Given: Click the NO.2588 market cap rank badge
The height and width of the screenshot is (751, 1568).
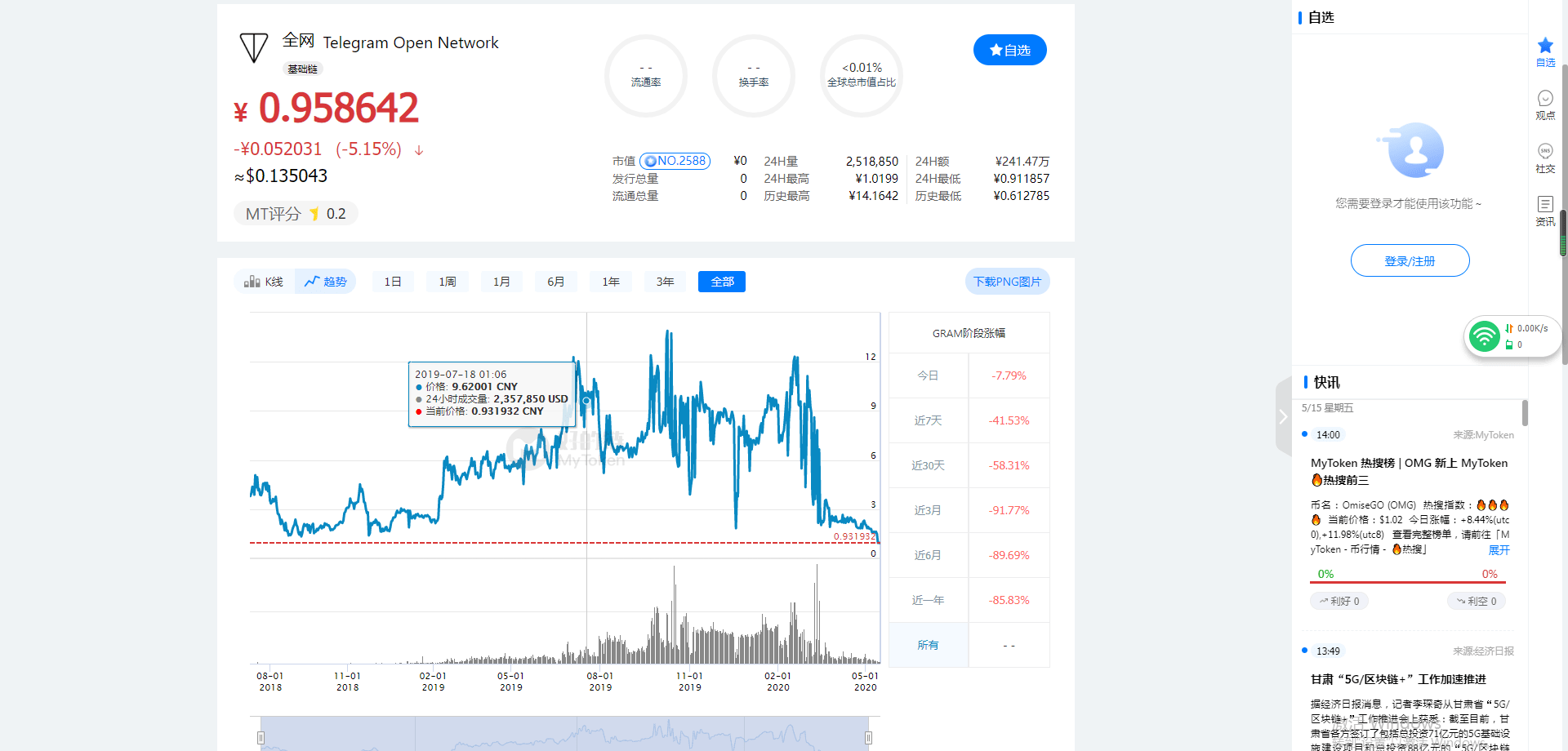Looking at the screenshot, I should click(x=675, y=161).
